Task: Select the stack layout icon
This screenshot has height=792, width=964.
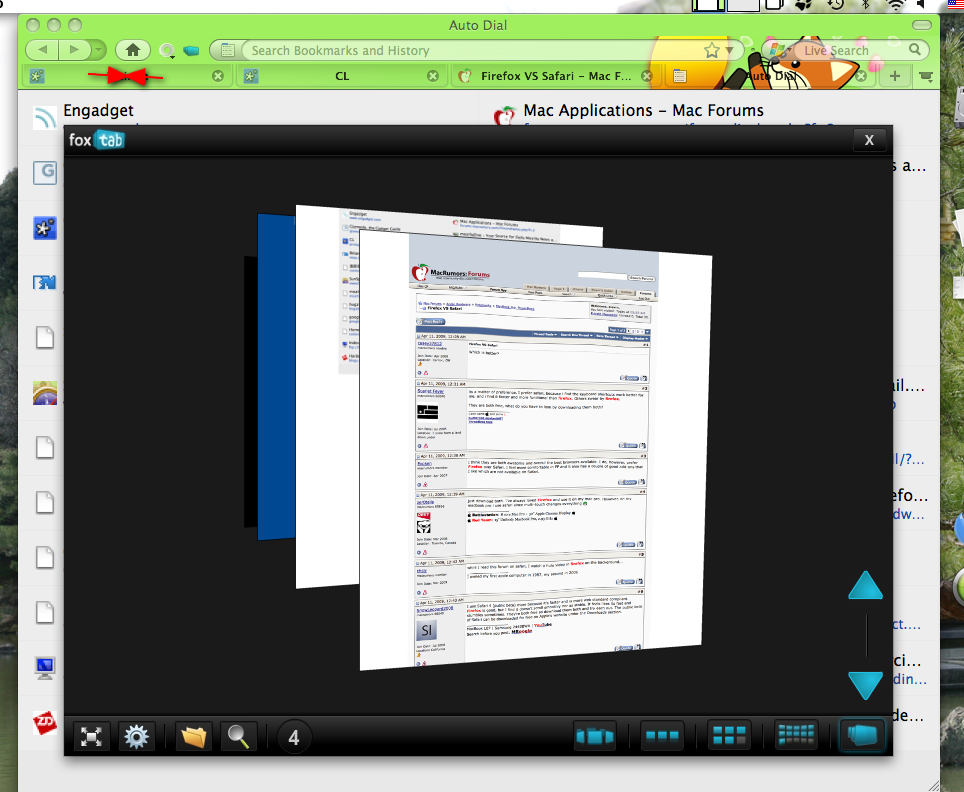Action: click(x=862, y=735)
